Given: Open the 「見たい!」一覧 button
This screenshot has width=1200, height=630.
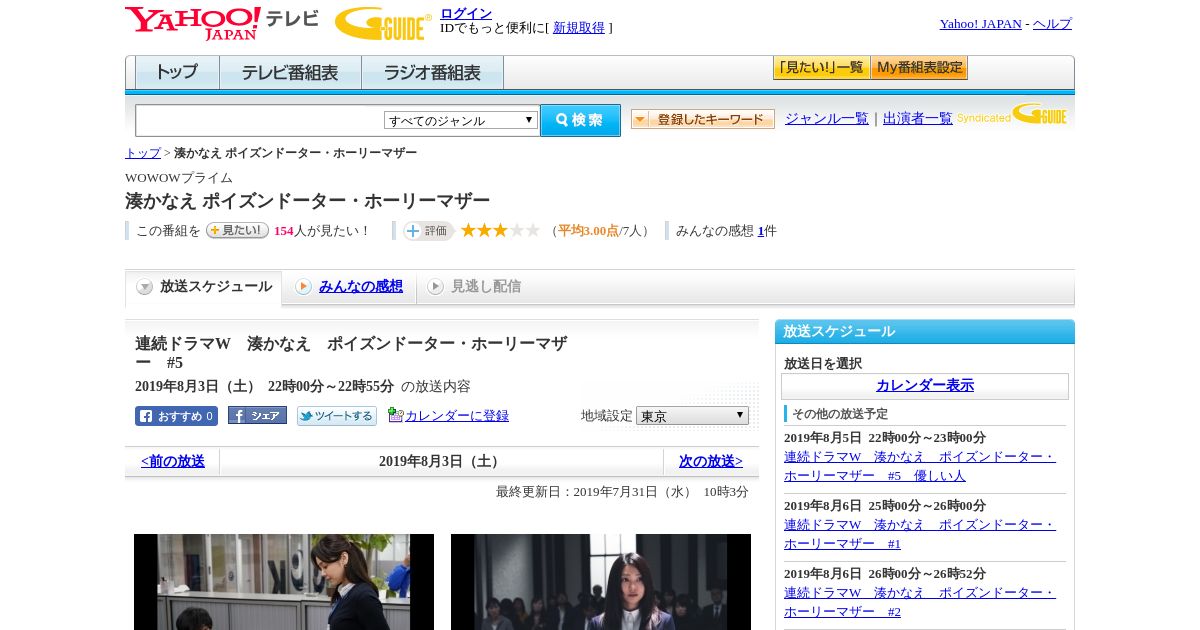Looking at the screenshot, I should pos(821,68).
